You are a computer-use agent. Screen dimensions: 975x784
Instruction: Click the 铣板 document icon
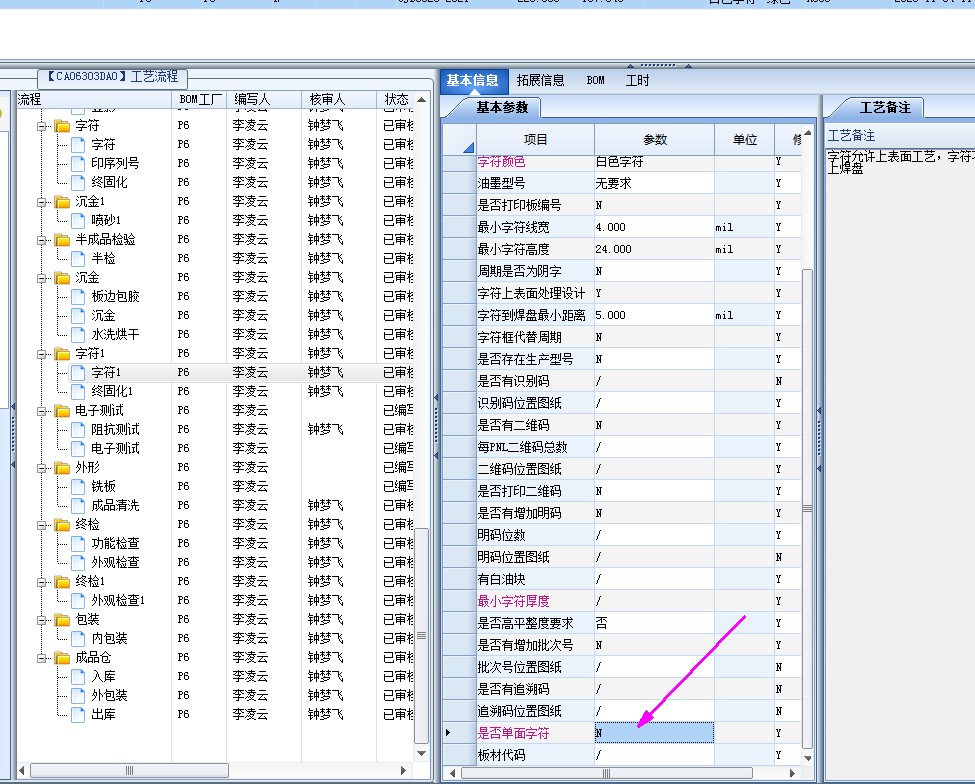tap(78, 486)
